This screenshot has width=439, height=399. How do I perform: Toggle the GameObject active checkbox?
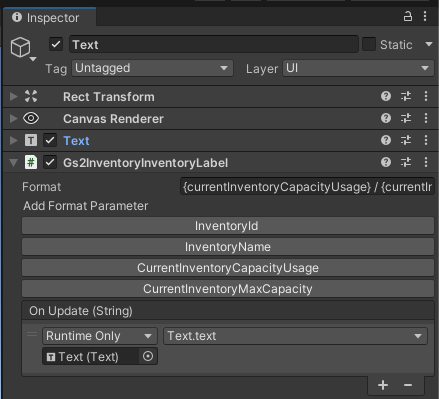[56, 44]
